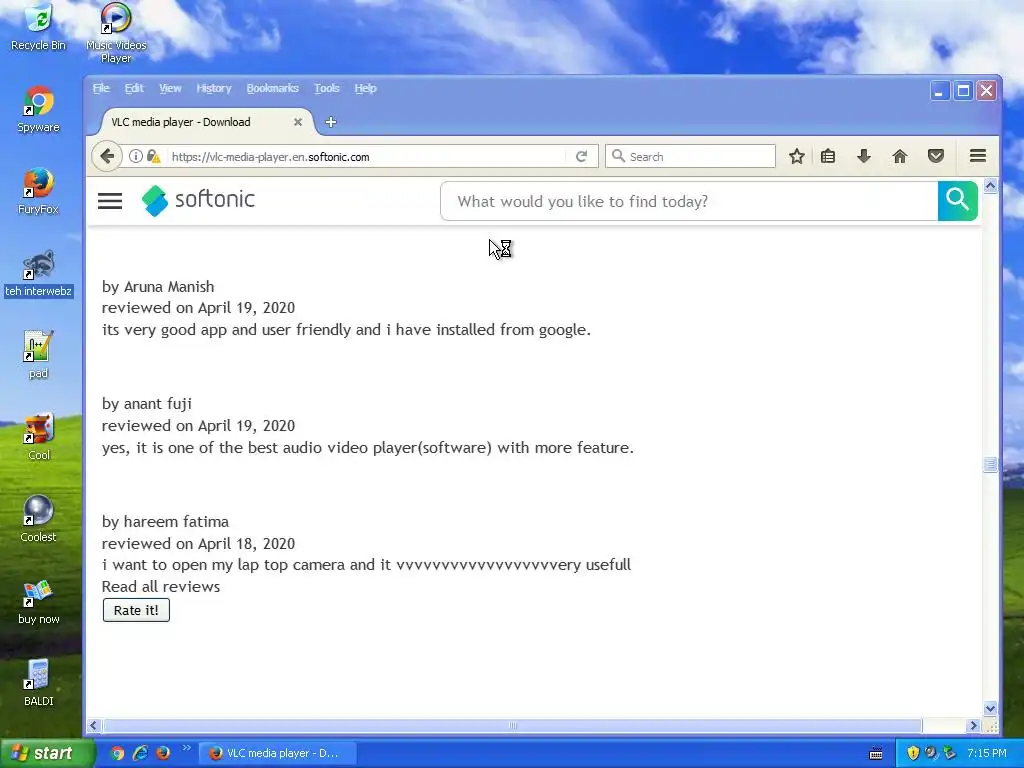Open a new tab with the plus button
This screenshot has width=1024, height=768.
pyautogui.click(x=331, y=122)
